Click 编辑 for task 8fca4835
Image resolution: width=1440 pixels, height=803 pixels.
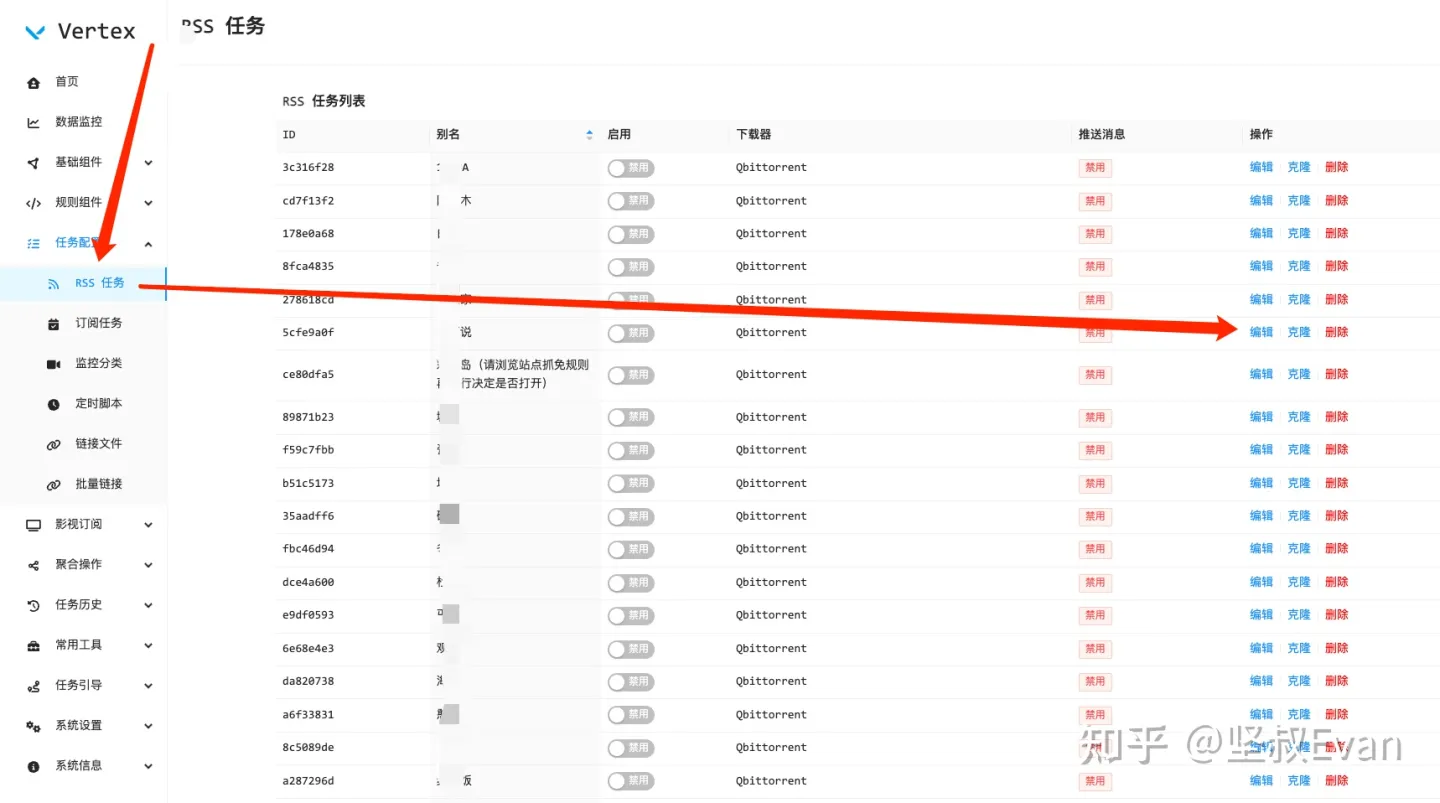[1261, 266]
